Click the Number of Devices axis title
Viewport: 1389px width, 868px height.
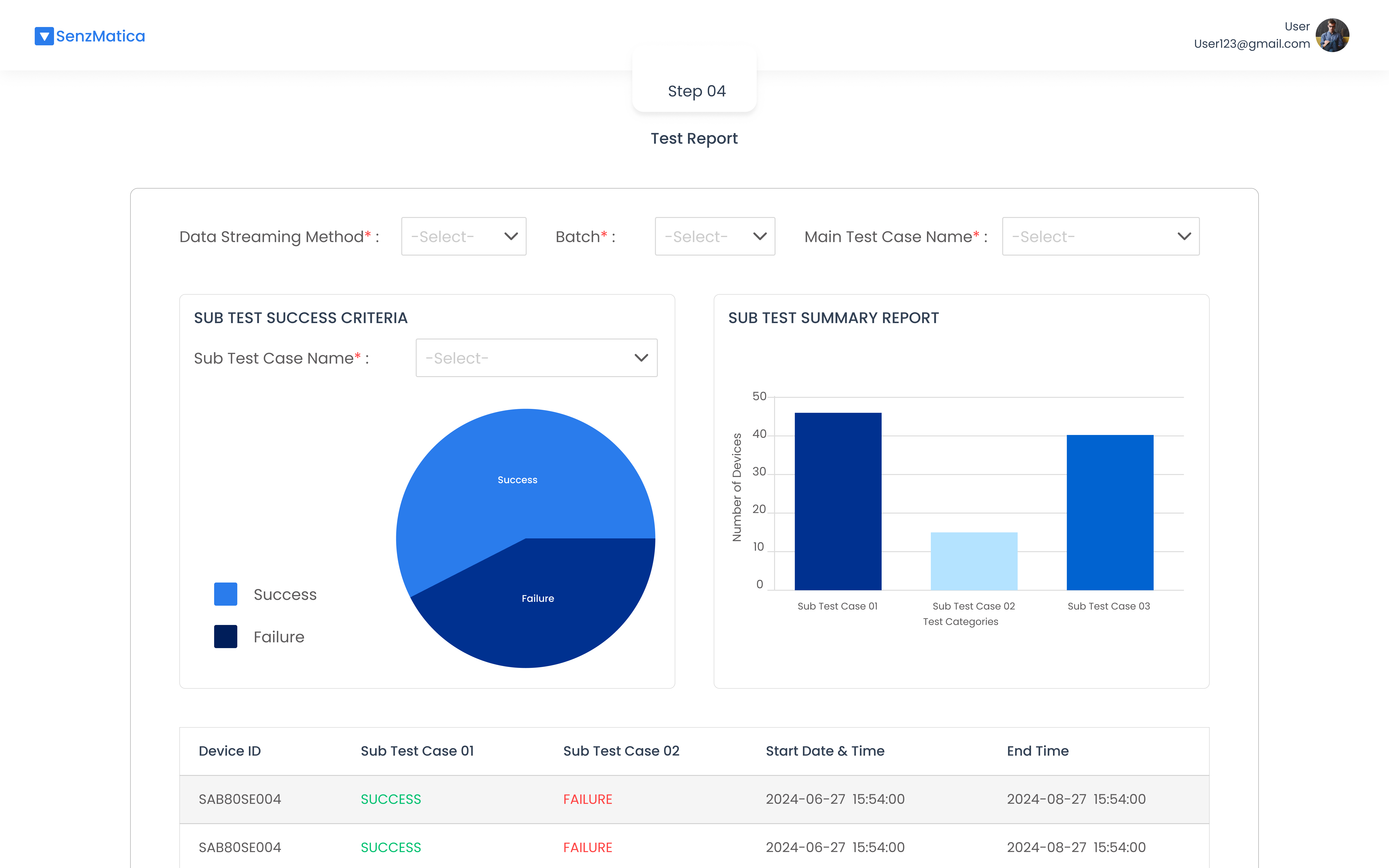tap(737, 487)
